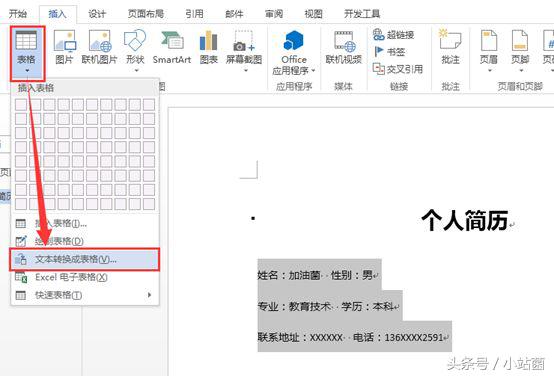Click the top-left cell of table grid

pyautogui.click(x=21, y=105)
